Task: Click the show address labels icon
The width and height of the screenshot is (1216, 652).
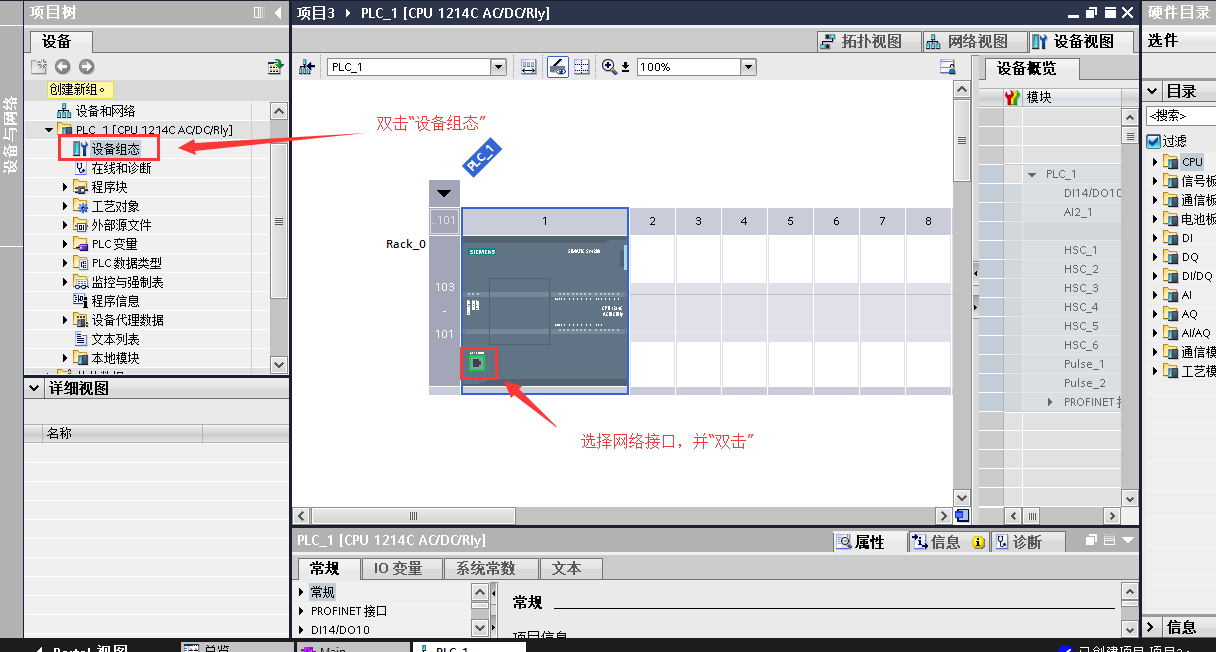Action: tap(529, 67)
